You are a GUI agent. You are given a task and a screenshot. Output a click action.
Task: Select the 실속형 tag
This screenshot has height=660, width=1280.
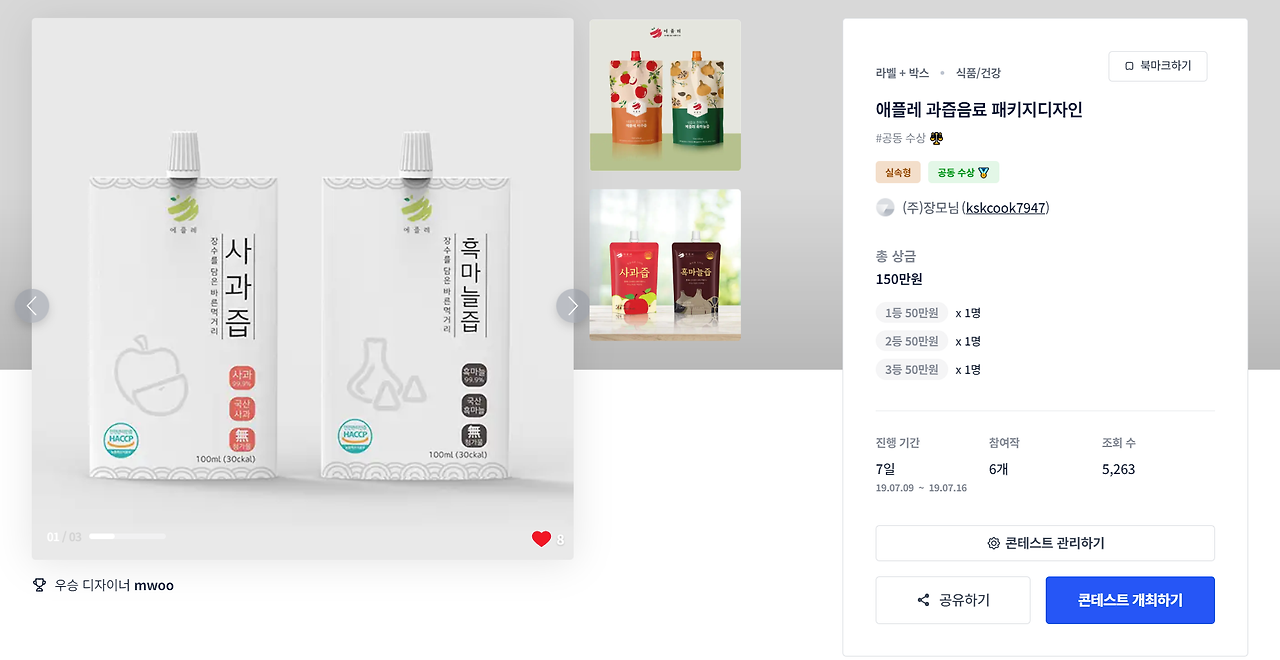(897, 172)
